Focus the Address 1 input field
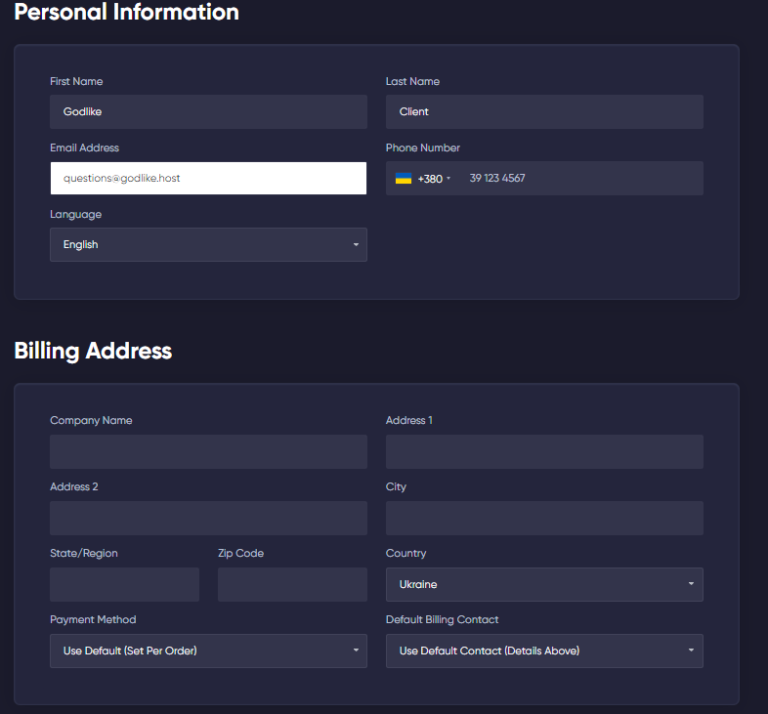 click(544, 452)
